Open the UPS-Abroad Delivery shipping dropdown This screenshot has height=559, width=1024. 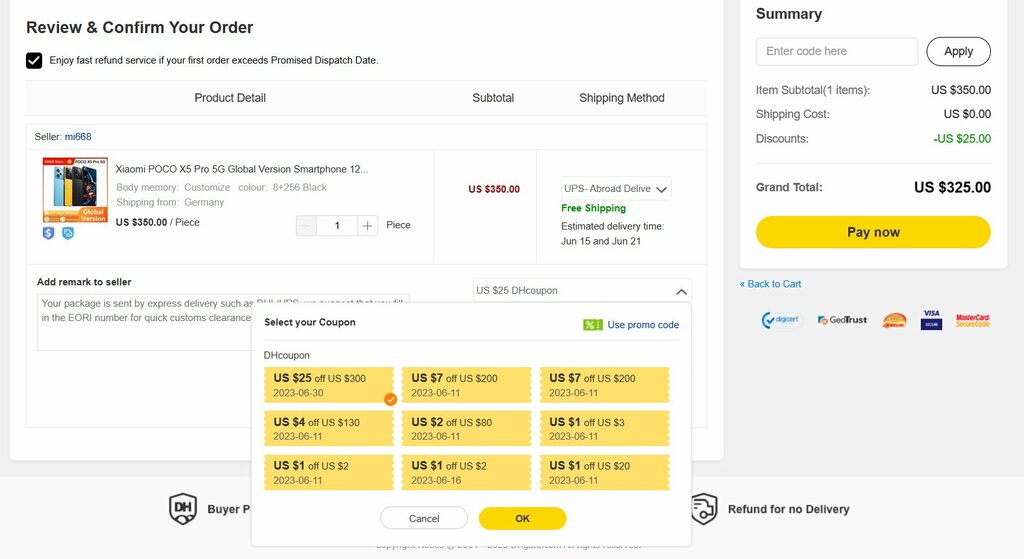pos(616,189)
